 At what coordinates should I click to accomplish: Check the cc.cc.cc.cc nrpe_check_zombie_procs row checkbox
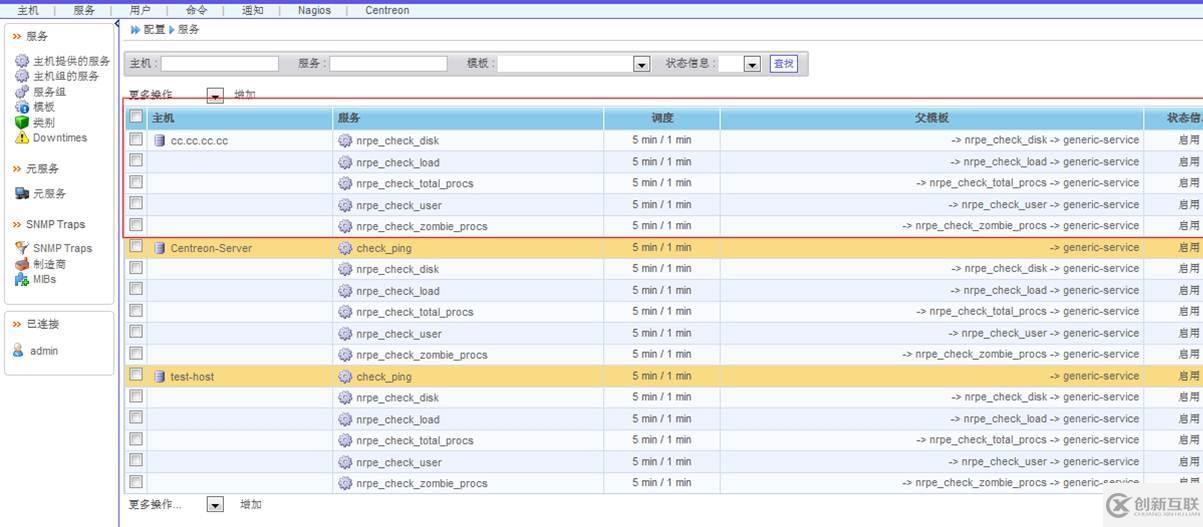[x=136, y=225]
